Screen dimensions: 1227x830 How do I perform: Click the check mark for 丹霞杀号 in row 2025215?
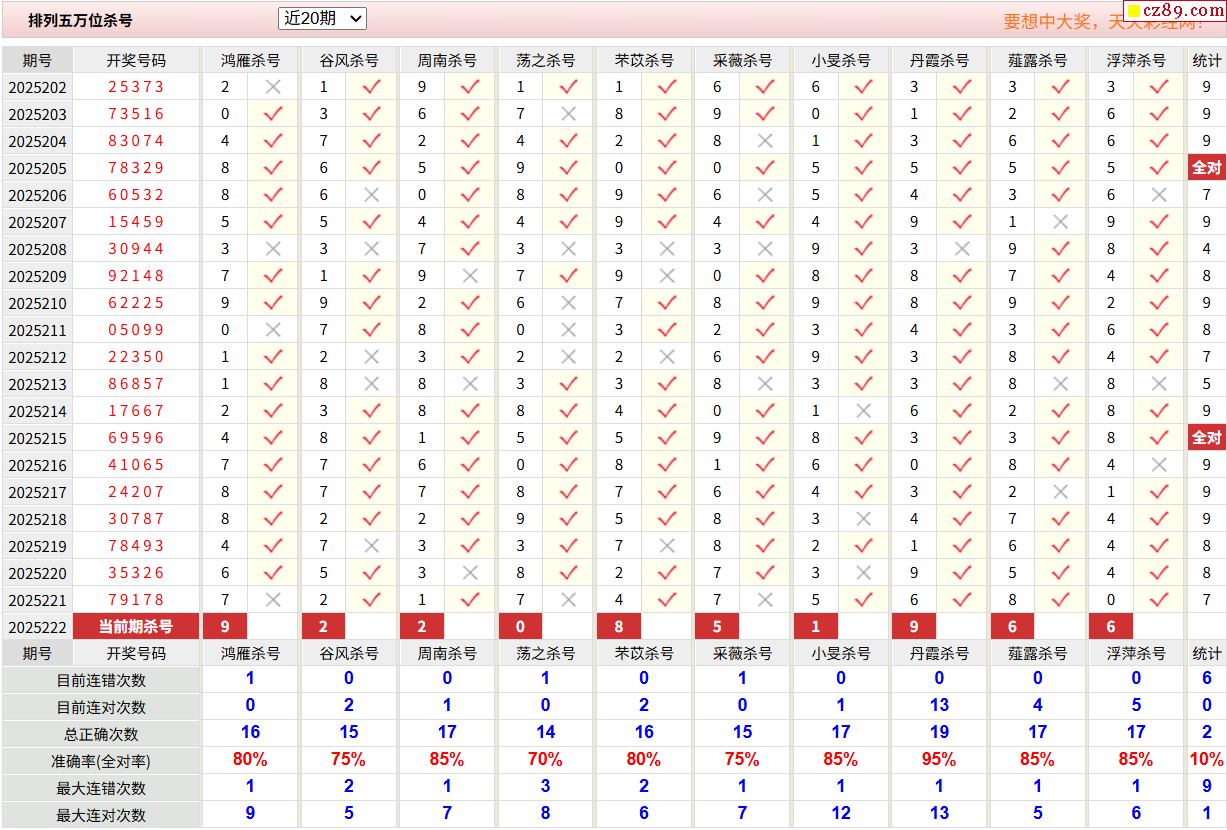[x=963, y=438]
